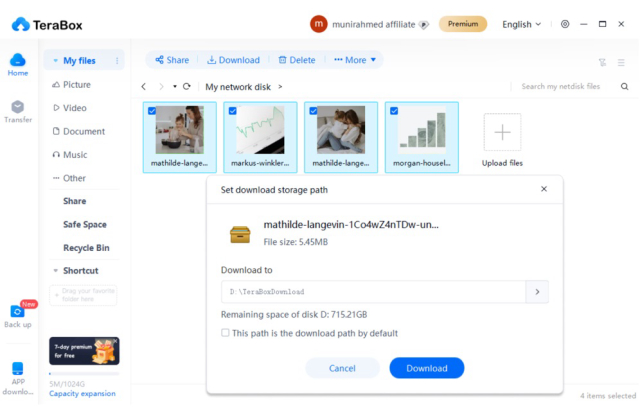Click the munirahmed affiliate username
The width and height of the screenshot is (640, 407).
point(373,24)
